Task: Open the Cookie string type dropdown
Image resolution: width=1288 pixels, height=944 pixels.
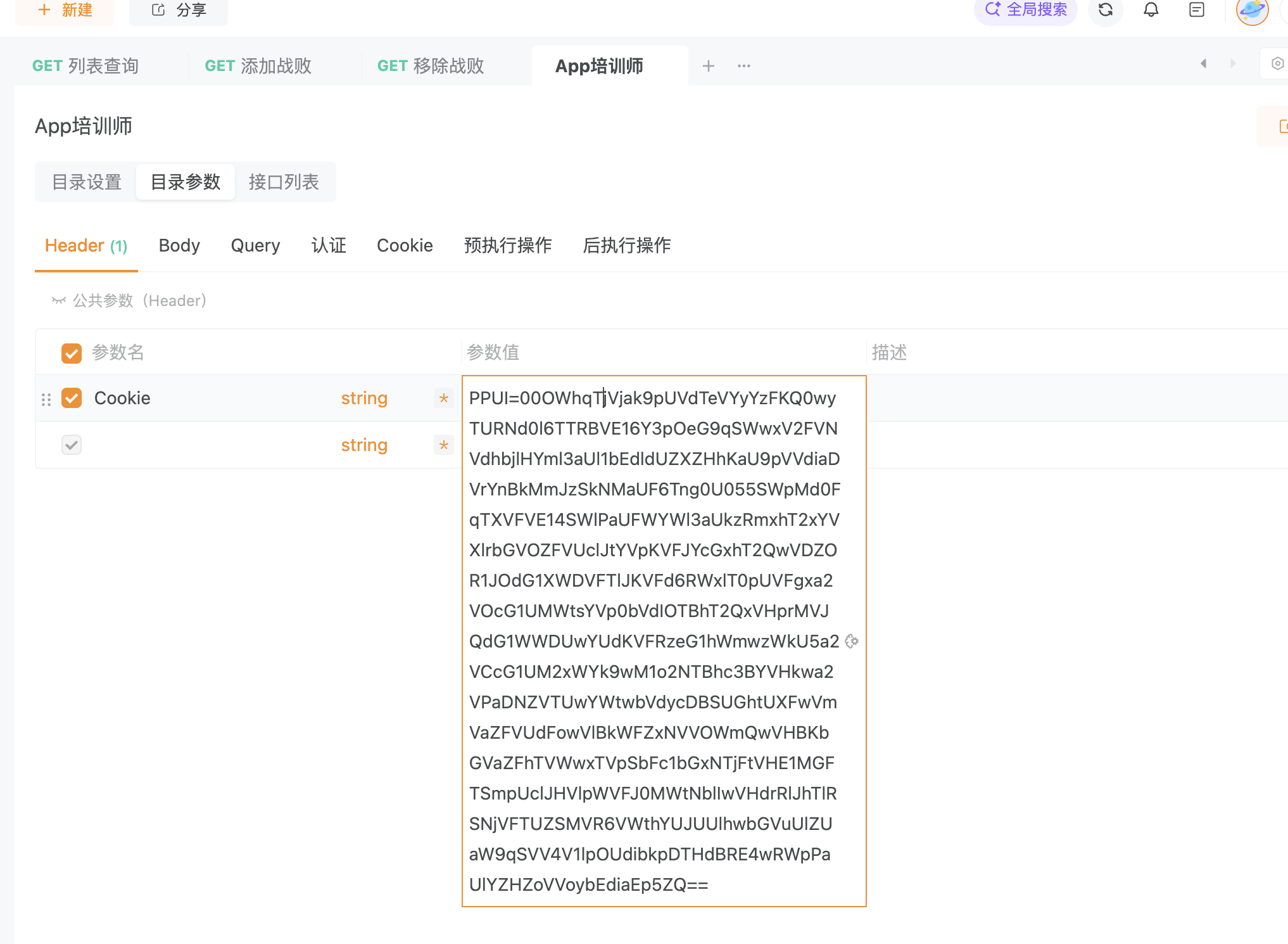Action: tap(364, 399)
